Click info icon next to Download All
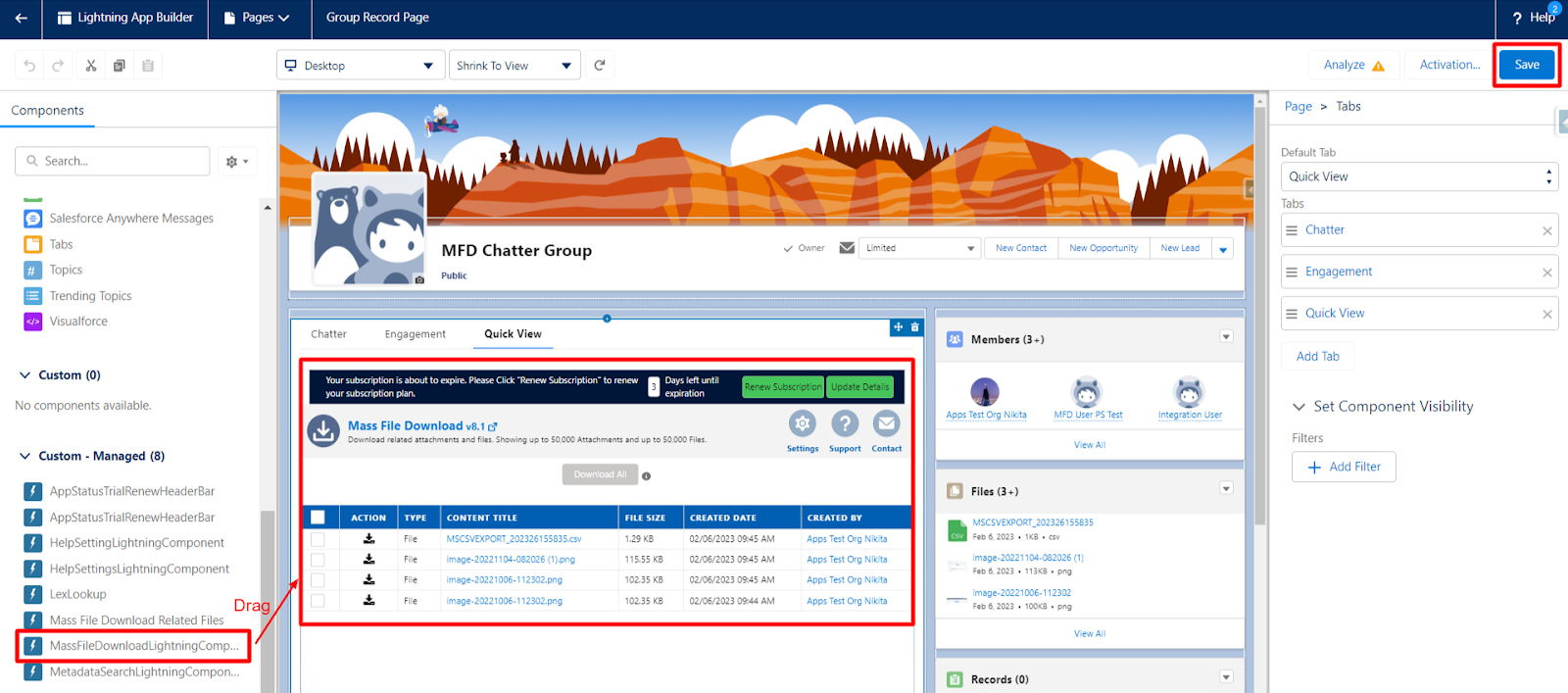1568x693 pixels. point(646,475)
